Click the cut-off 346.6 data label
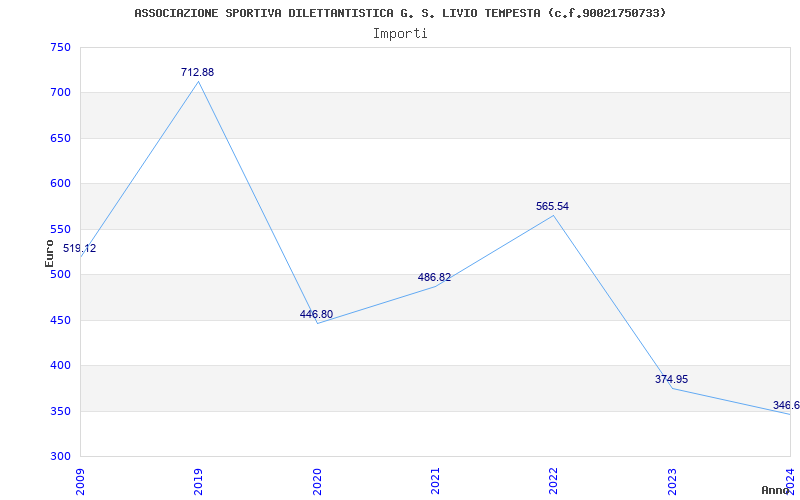 (x=786, y=406)
